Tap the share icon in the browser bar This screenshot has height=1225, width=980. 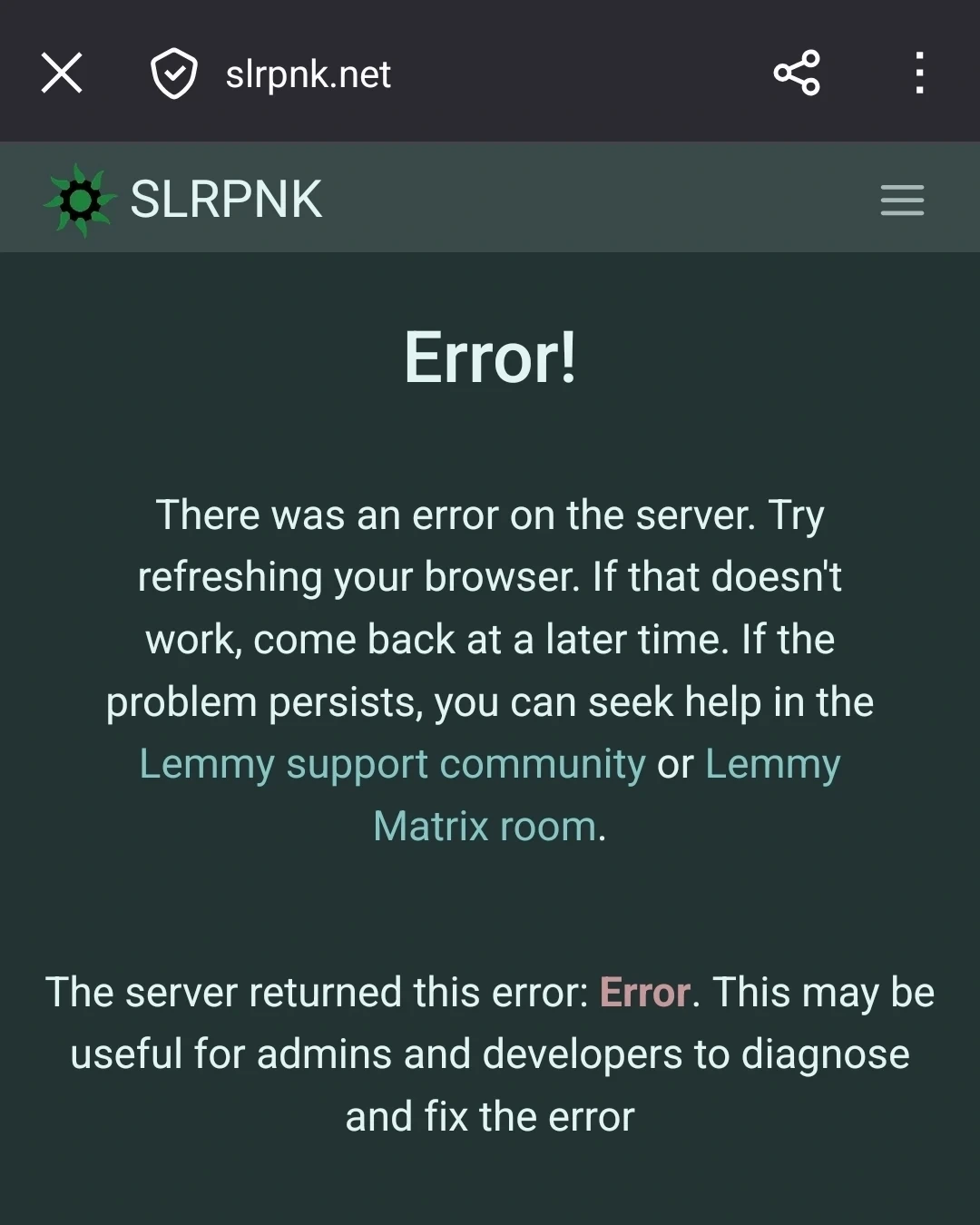797,73
